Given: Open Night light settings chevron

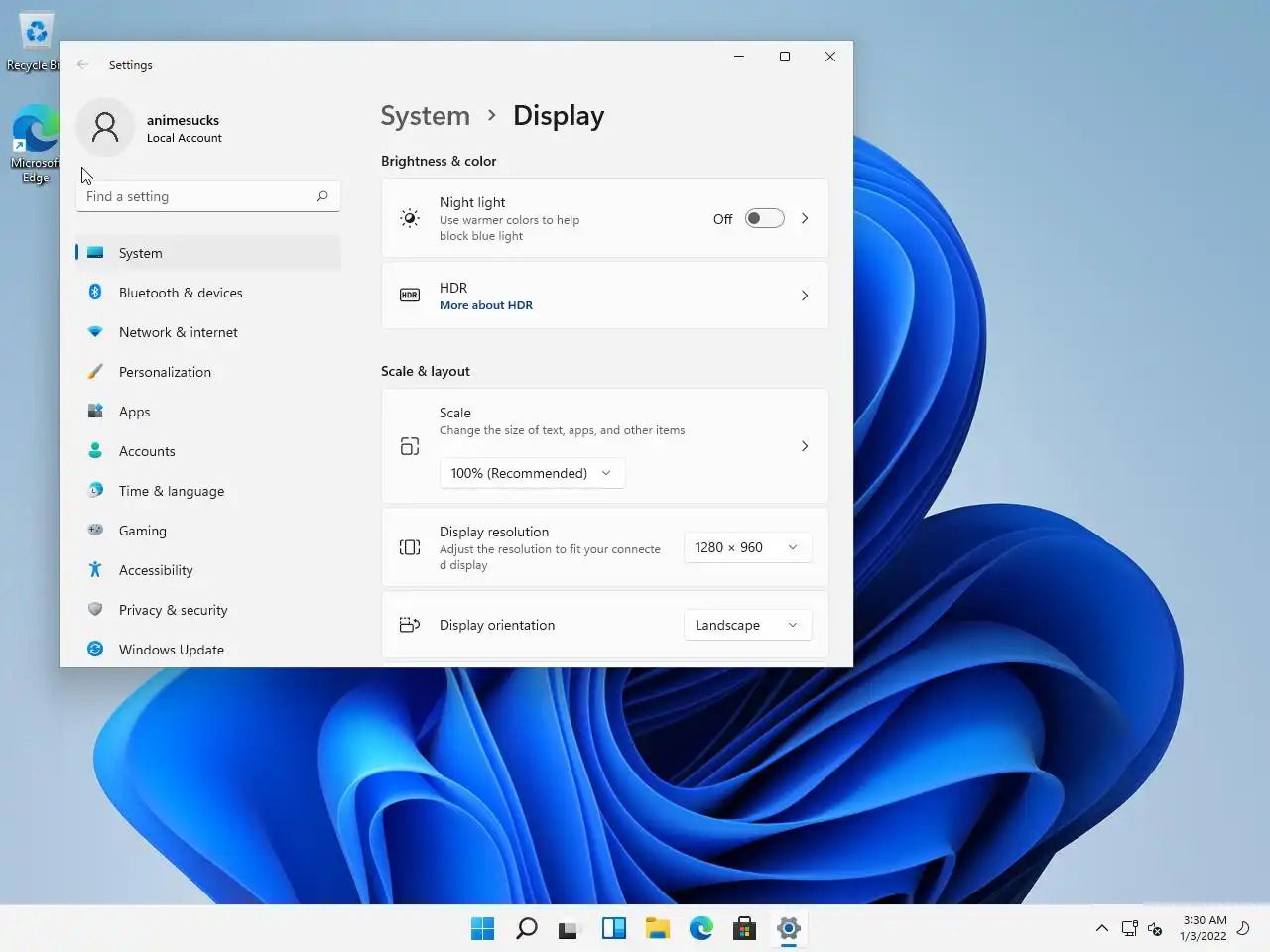Looking at the screenshot, I should (805, 218).
